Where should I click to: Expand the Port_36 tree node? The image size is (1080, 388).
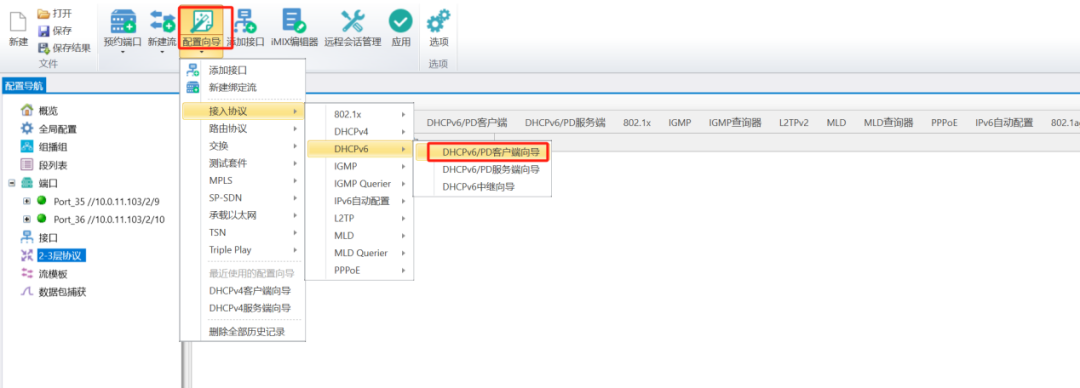(x=27, y=219)
